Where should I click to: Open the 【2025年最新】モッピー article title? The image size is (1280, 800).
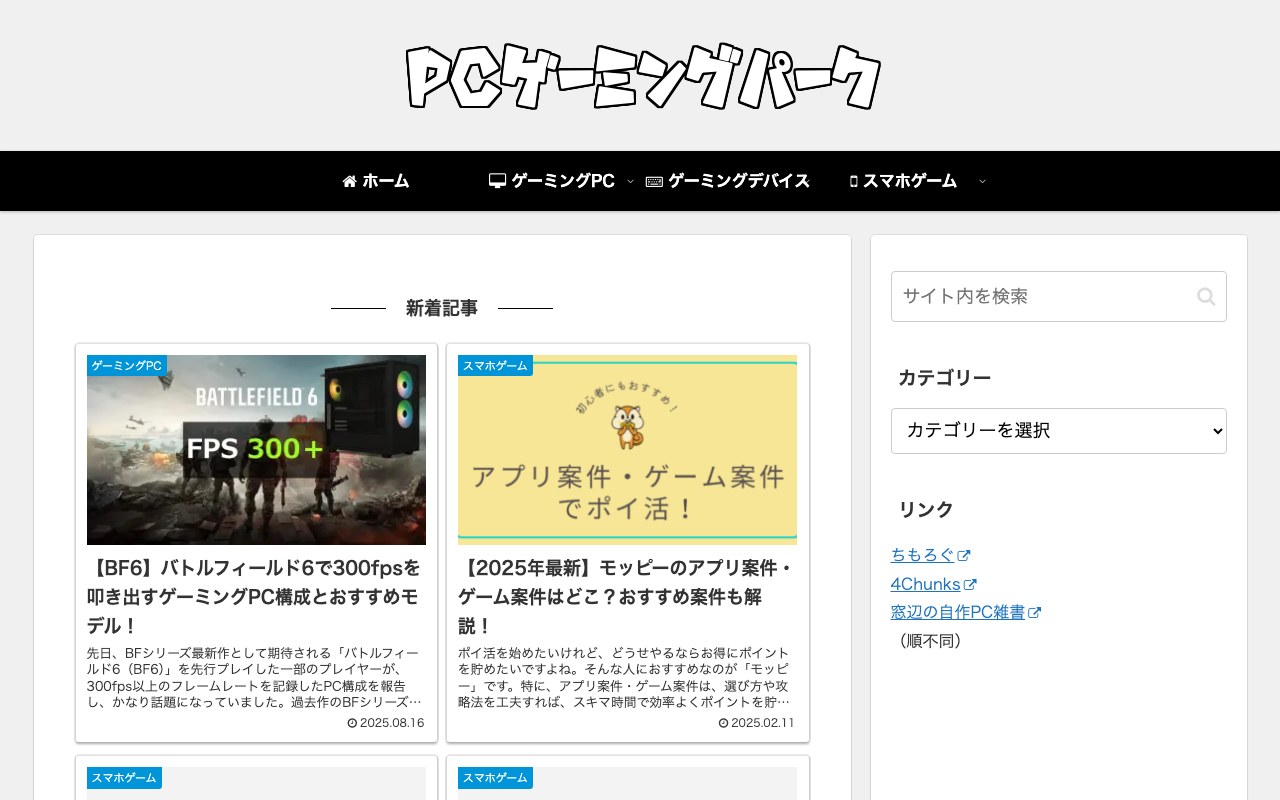(626, 597)
